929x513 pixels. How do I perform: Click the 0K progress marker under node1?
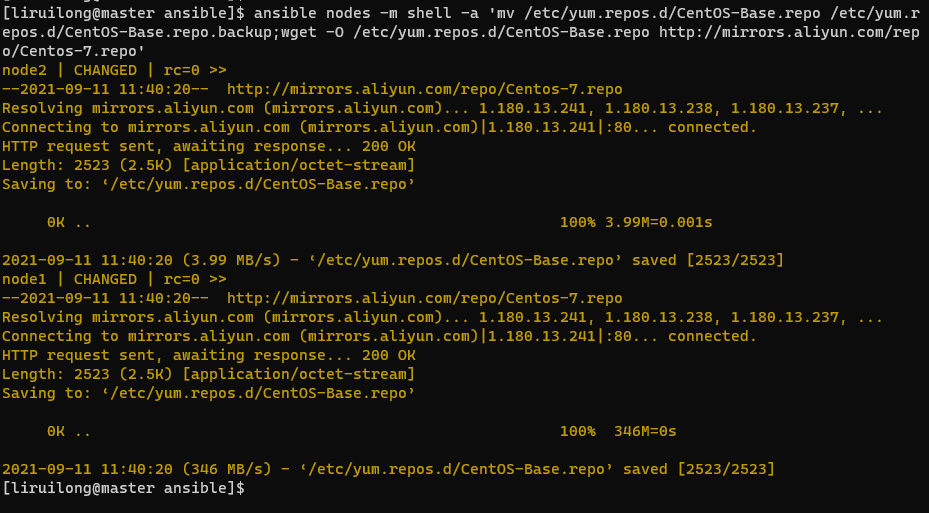pos(56,431)
